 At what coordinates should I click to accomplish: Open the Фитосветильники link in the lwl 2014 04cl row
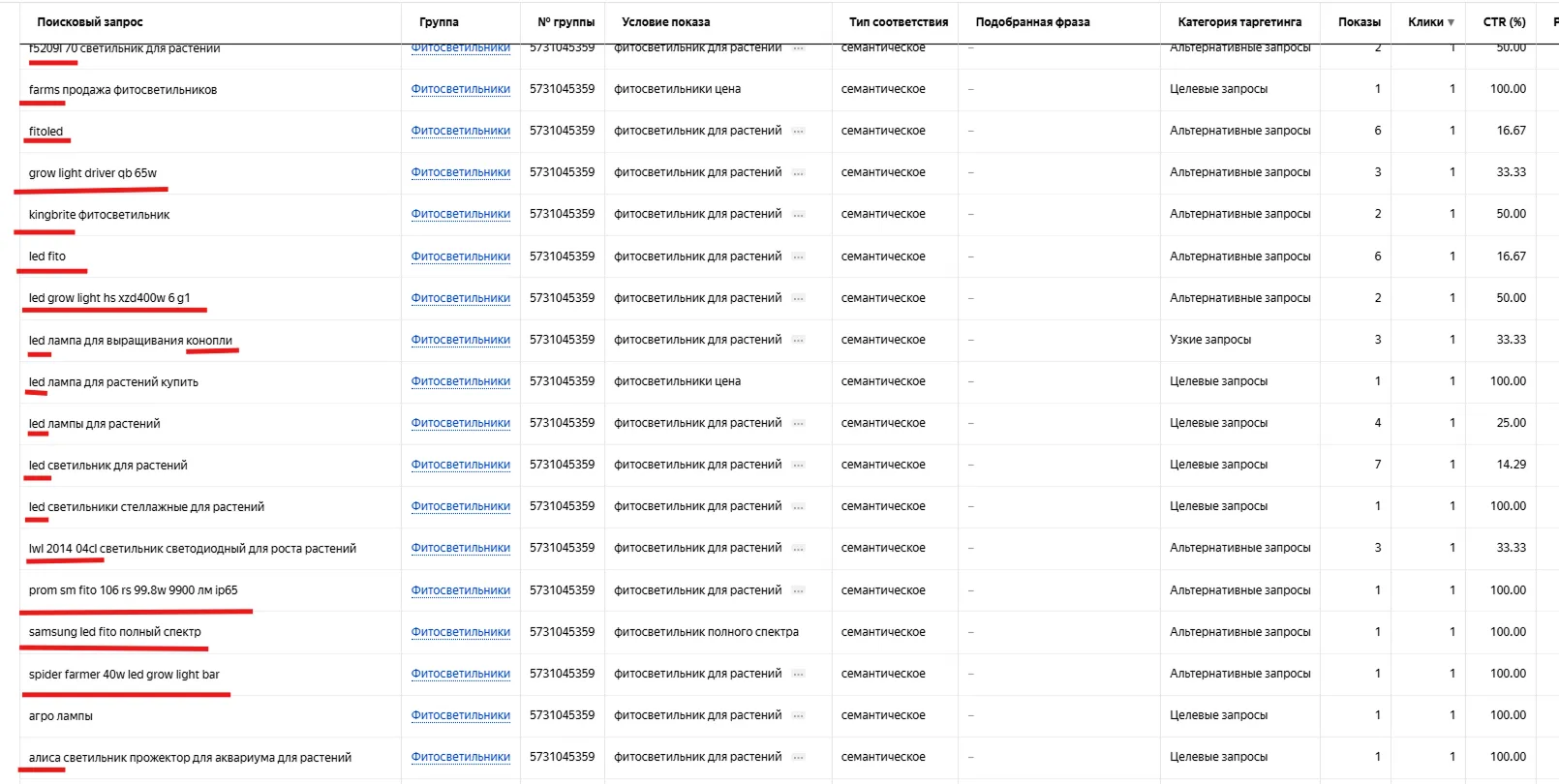click(461, 548)
